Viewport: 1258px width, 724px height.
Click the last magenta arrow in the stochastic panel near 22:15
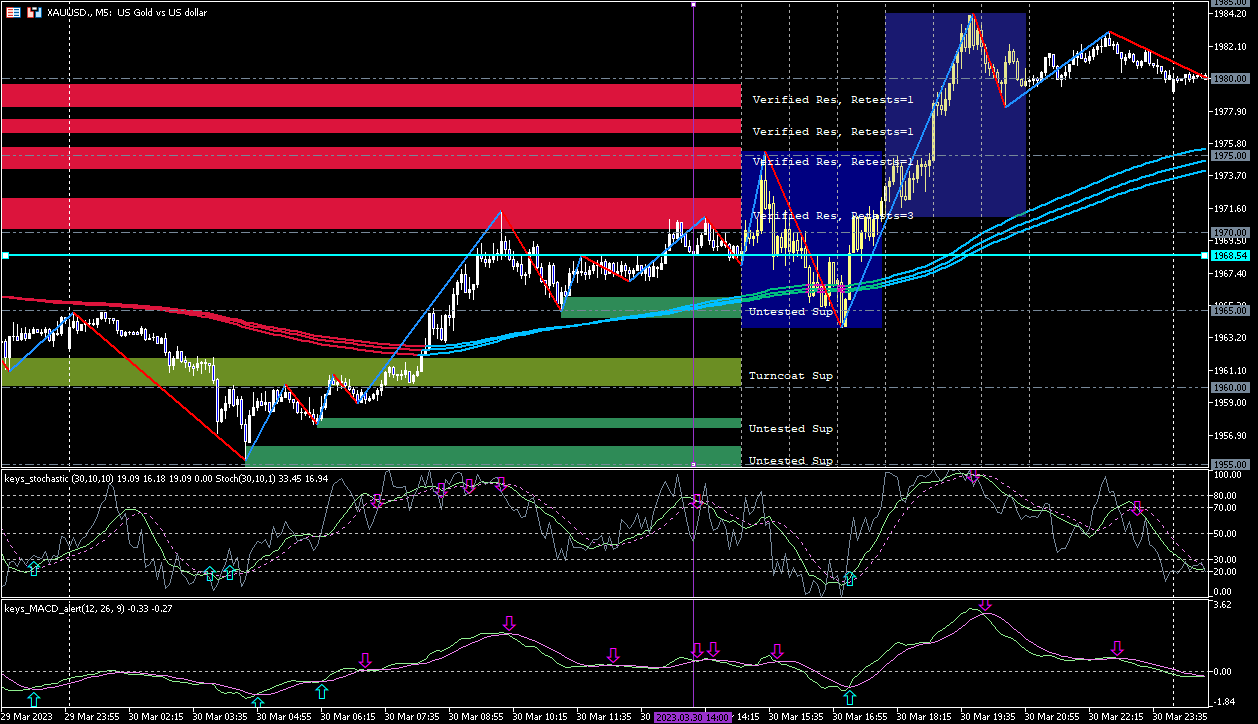point(1137,508)
